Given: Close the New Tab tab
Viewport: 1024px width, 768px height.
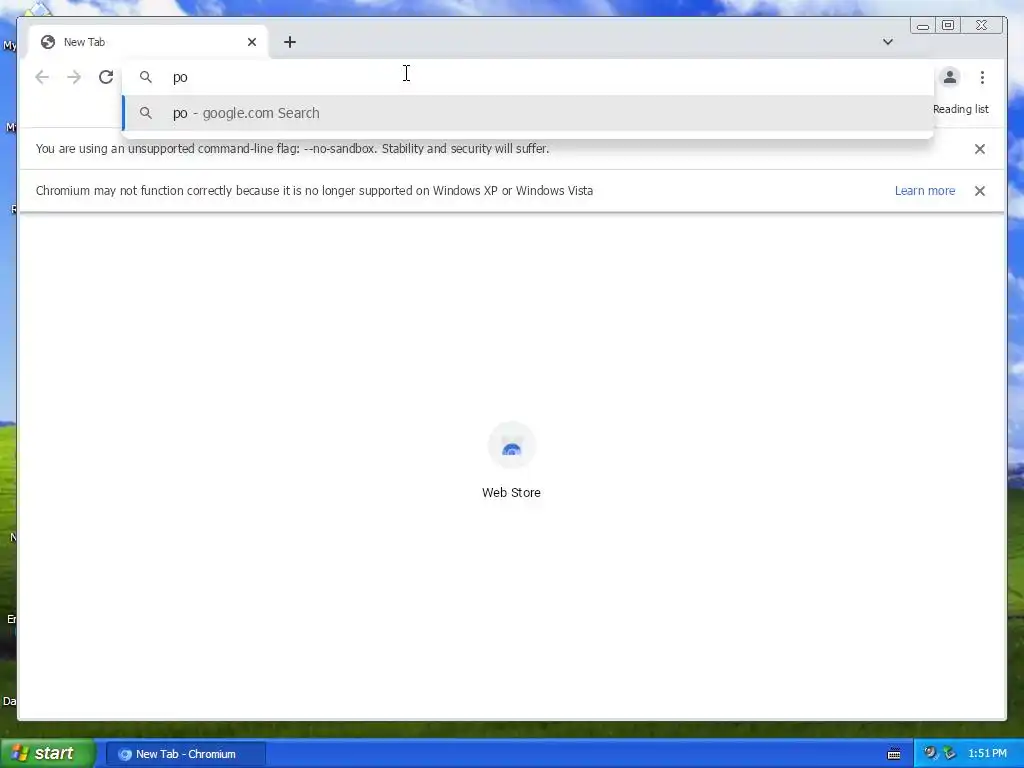Looking at the screenshot, I should coord(252,42).
